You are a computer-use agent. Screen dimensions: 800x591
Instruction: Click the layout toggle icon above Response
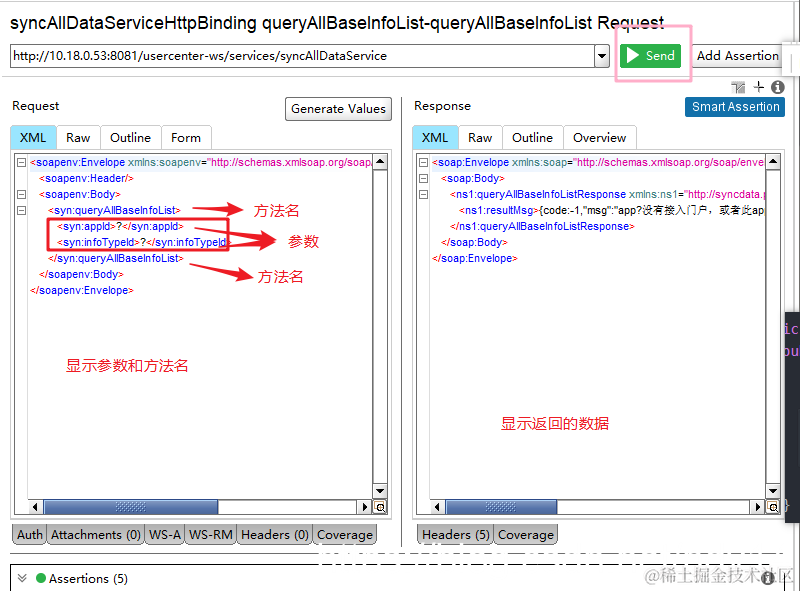pos(738,87)
